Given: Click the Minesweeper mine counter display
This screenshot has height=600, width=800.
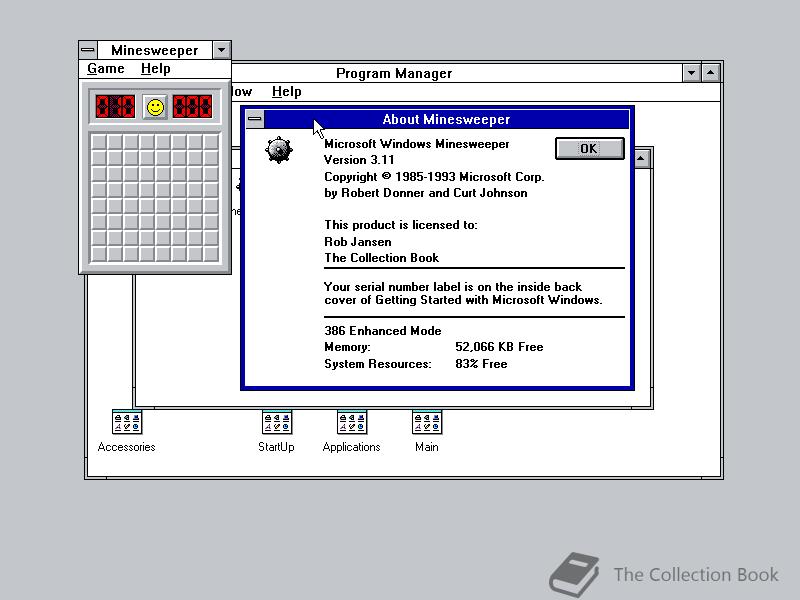Looking at the screenshot, I should (115, 107).
